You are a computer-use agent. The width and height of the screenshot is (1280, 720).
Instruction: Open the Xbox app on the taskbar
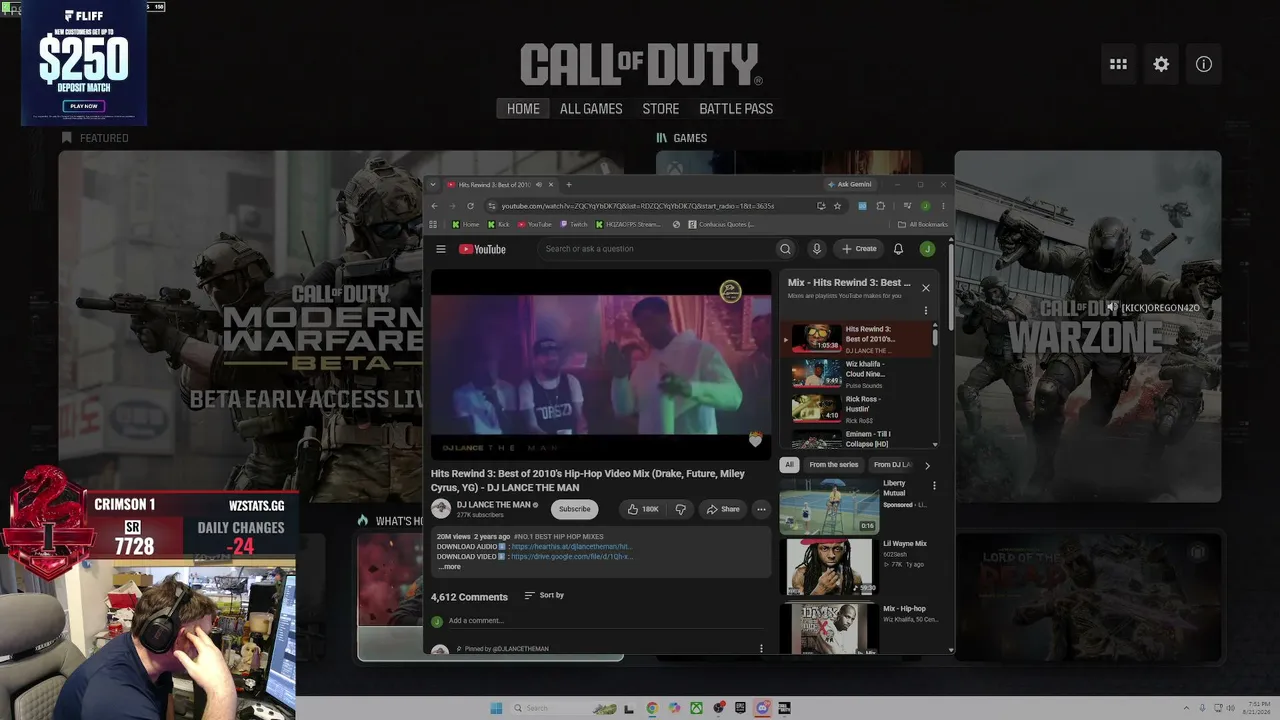[696, 708]
